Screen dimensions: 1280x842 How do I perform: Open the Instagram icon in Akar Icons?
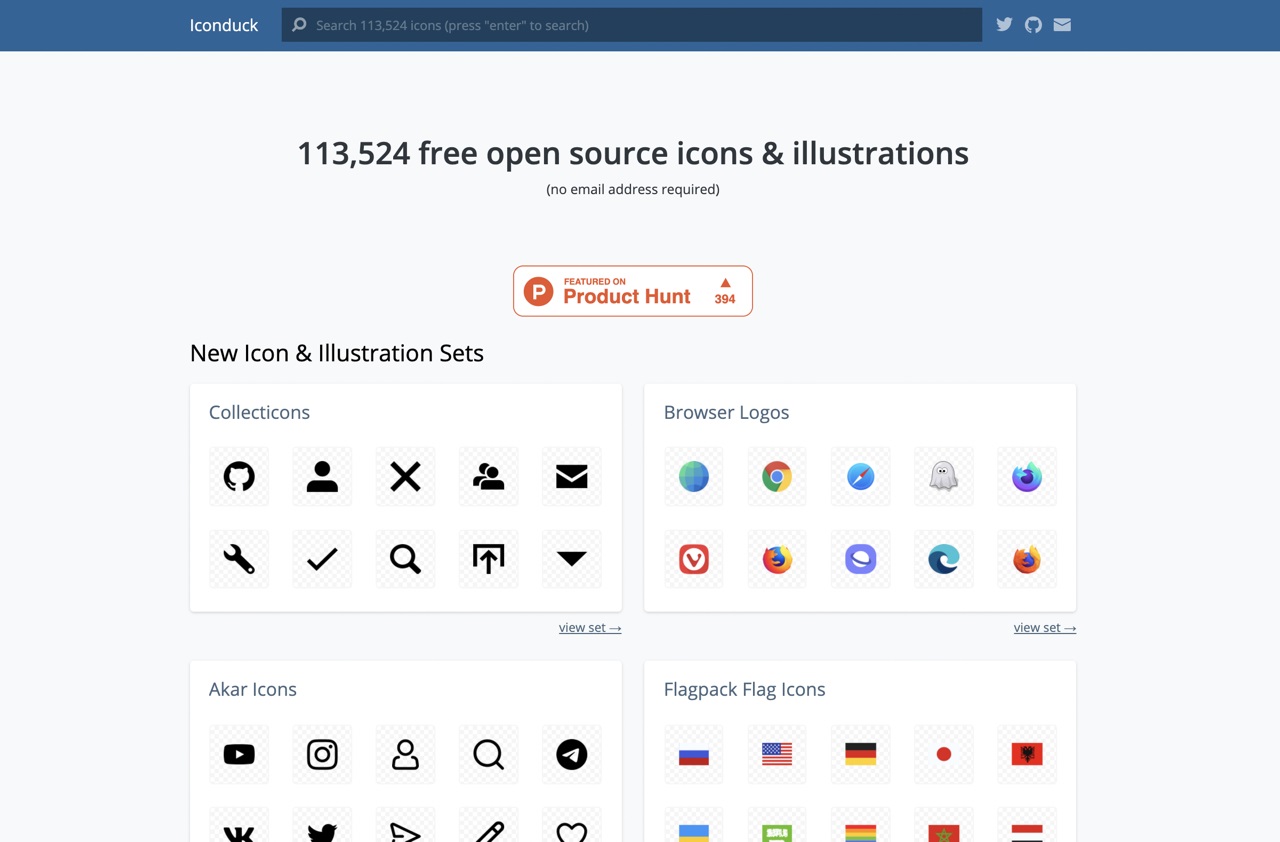click(322, 754)
